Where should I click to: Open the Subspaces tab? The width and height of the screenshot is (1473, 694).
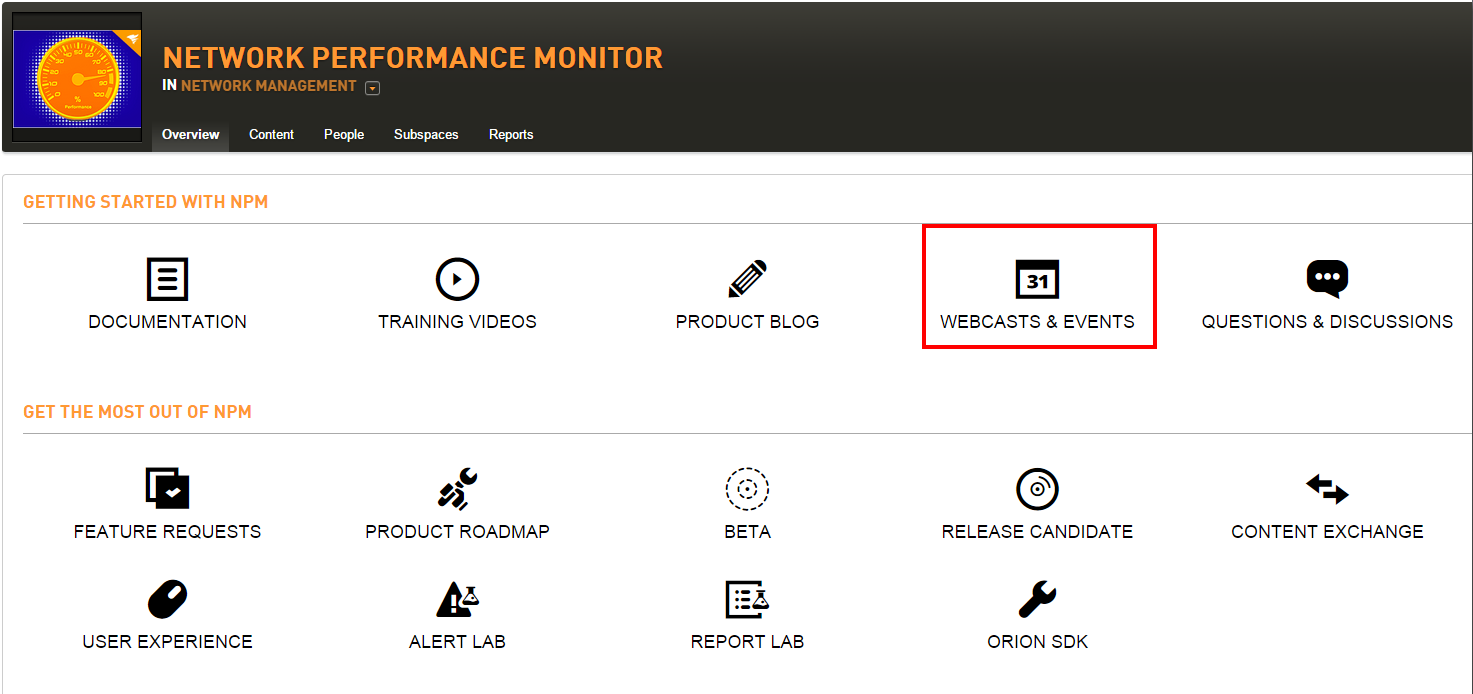click(x=426, y=134)
